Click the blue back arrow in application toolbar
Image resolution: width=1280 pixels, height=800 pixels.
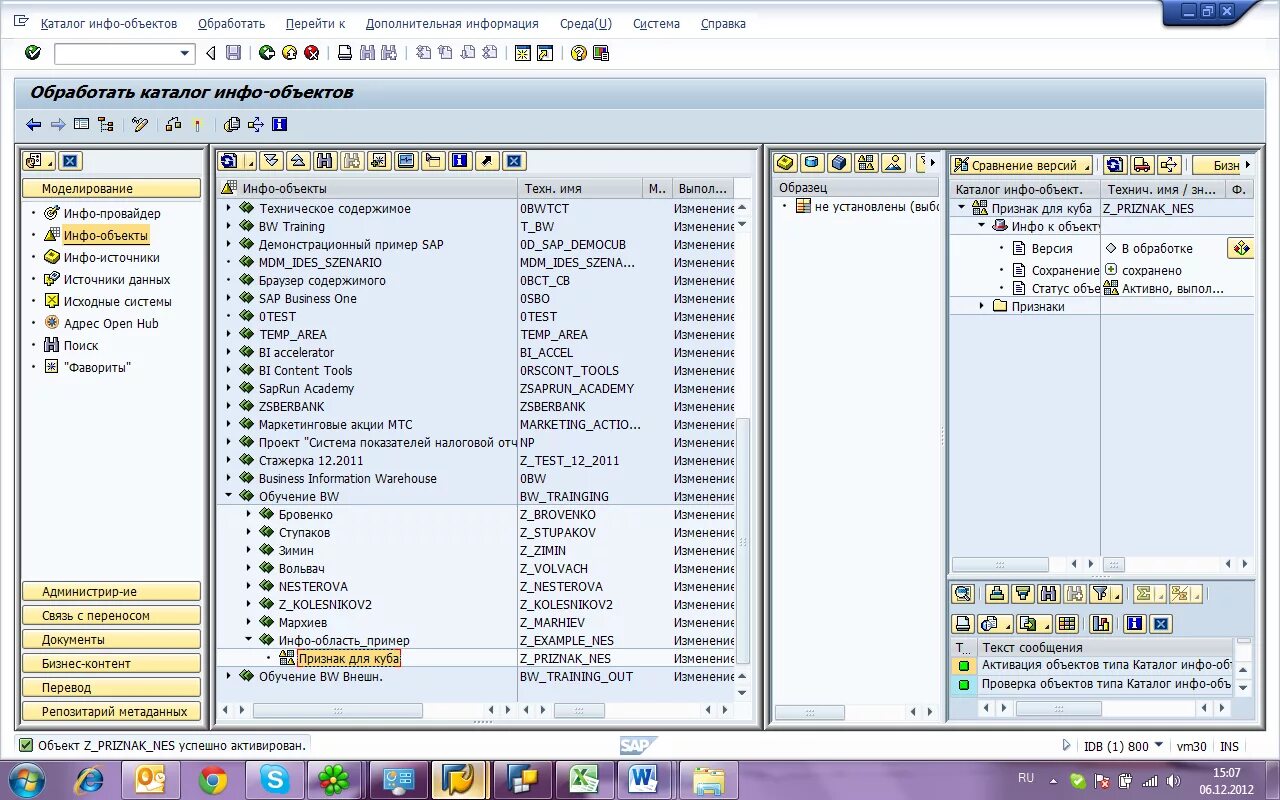coord(34,124)
